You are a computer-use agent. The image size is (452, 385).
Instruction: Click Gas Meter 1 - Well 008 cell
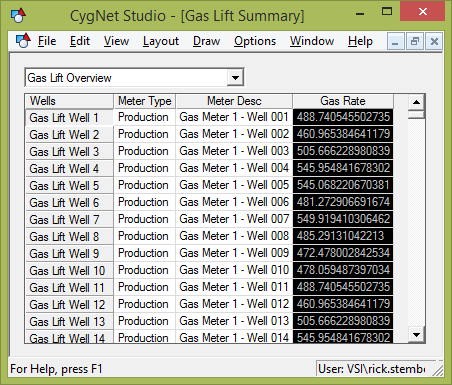tap(234, 236)
